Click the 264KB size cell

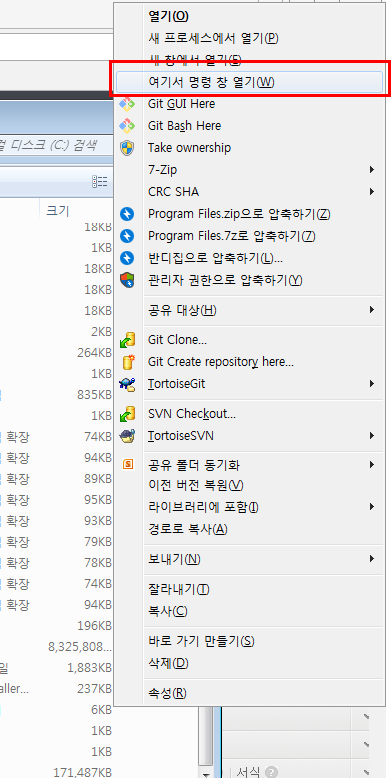(95, 353)
